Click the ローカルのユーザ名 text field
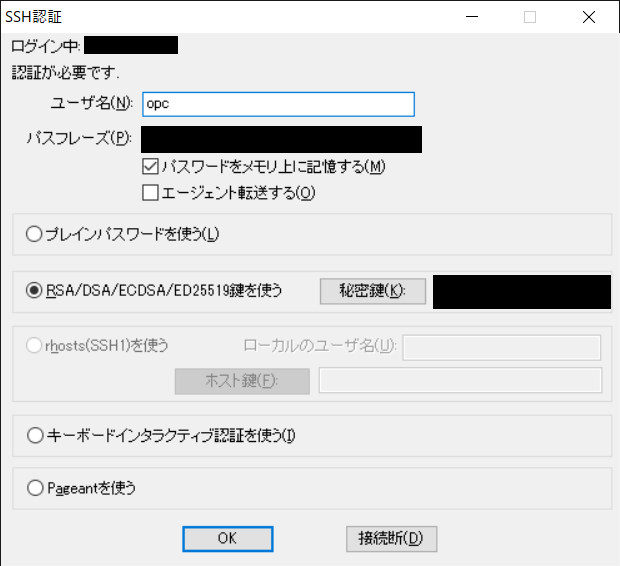The image size is (620, 566). click(x=501, y=347)
